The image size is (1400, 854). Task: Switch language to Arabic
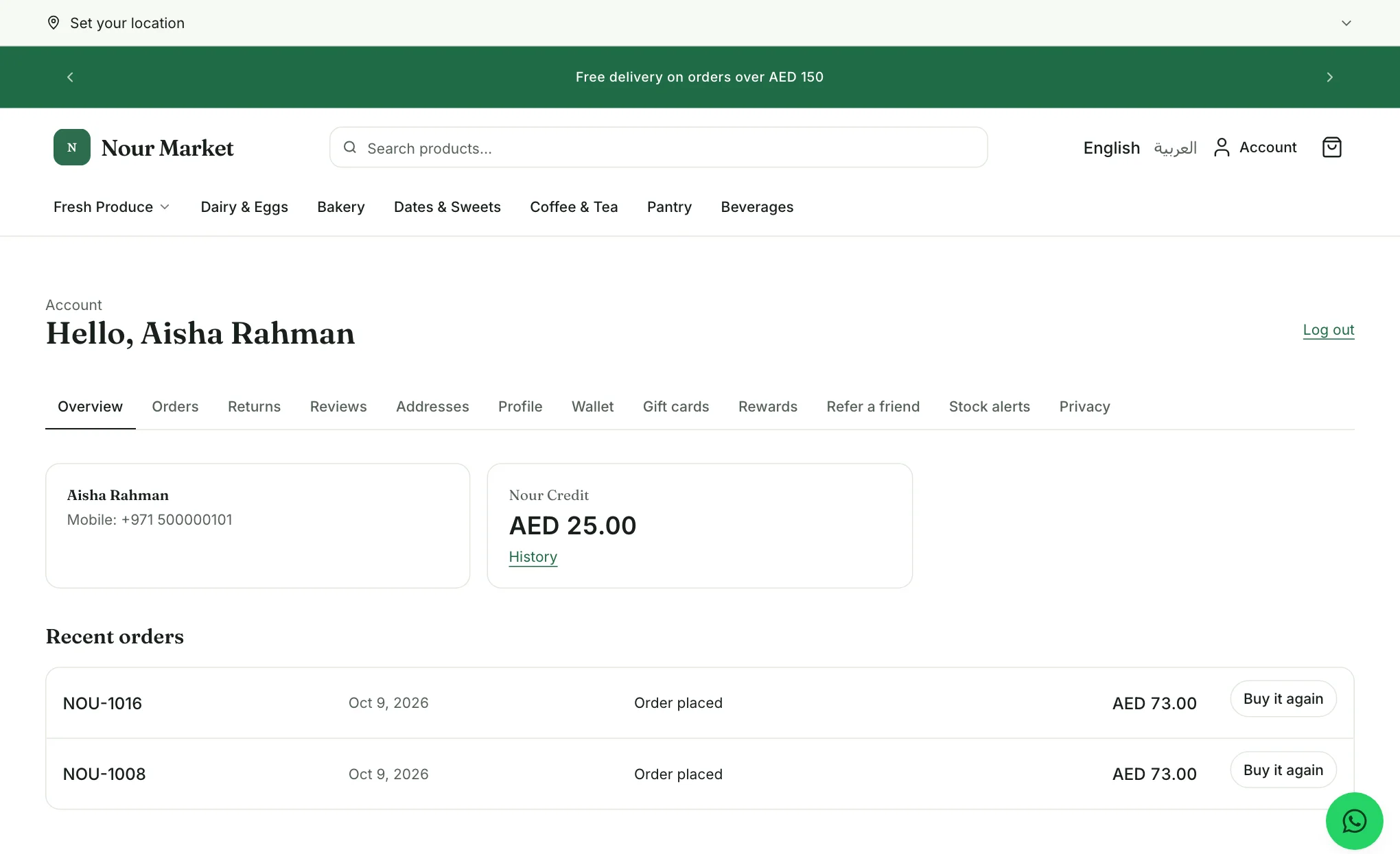pyautogui.click(x=1176, y=147)
